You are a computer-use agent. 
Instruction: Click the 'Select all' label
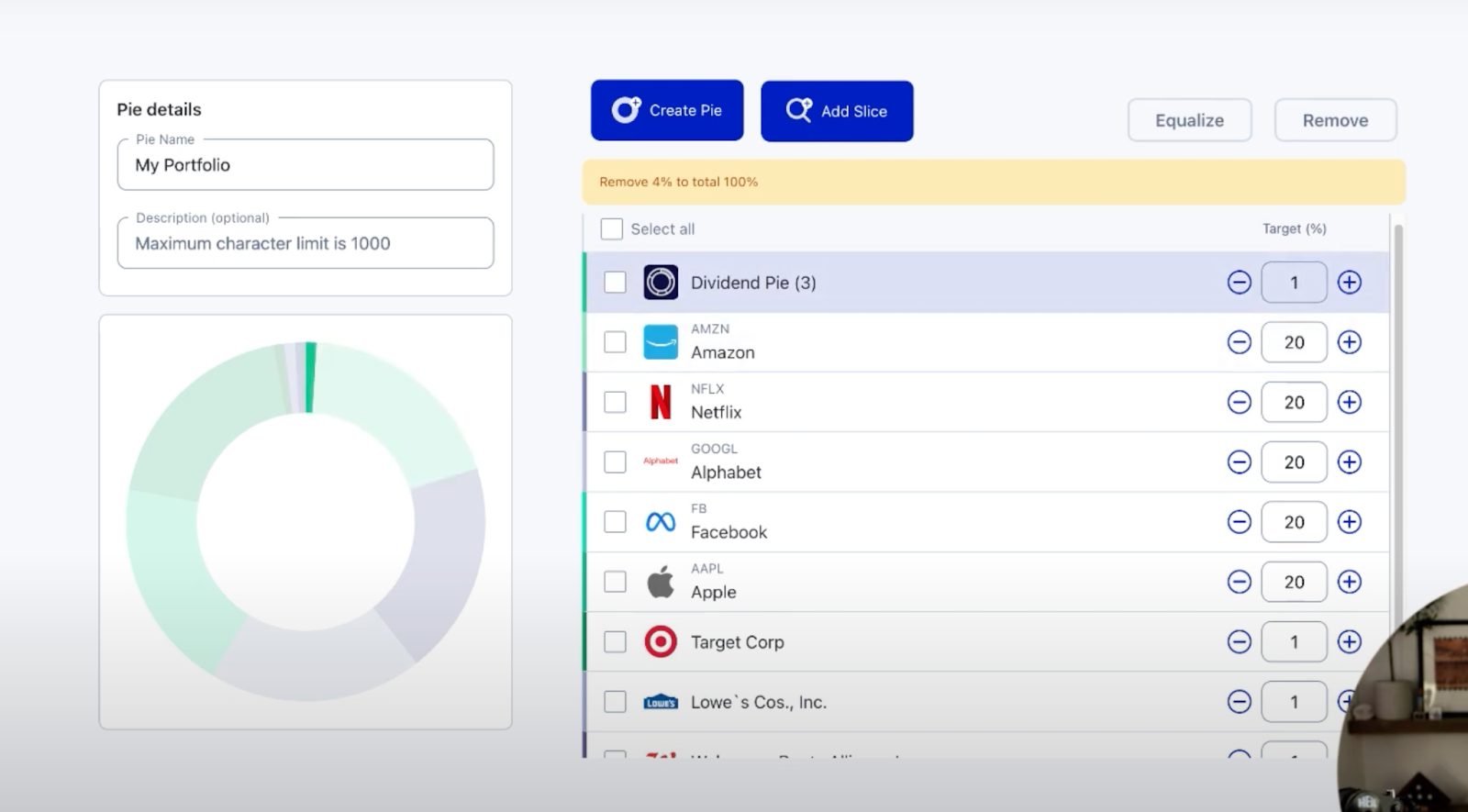pos(662,228)
